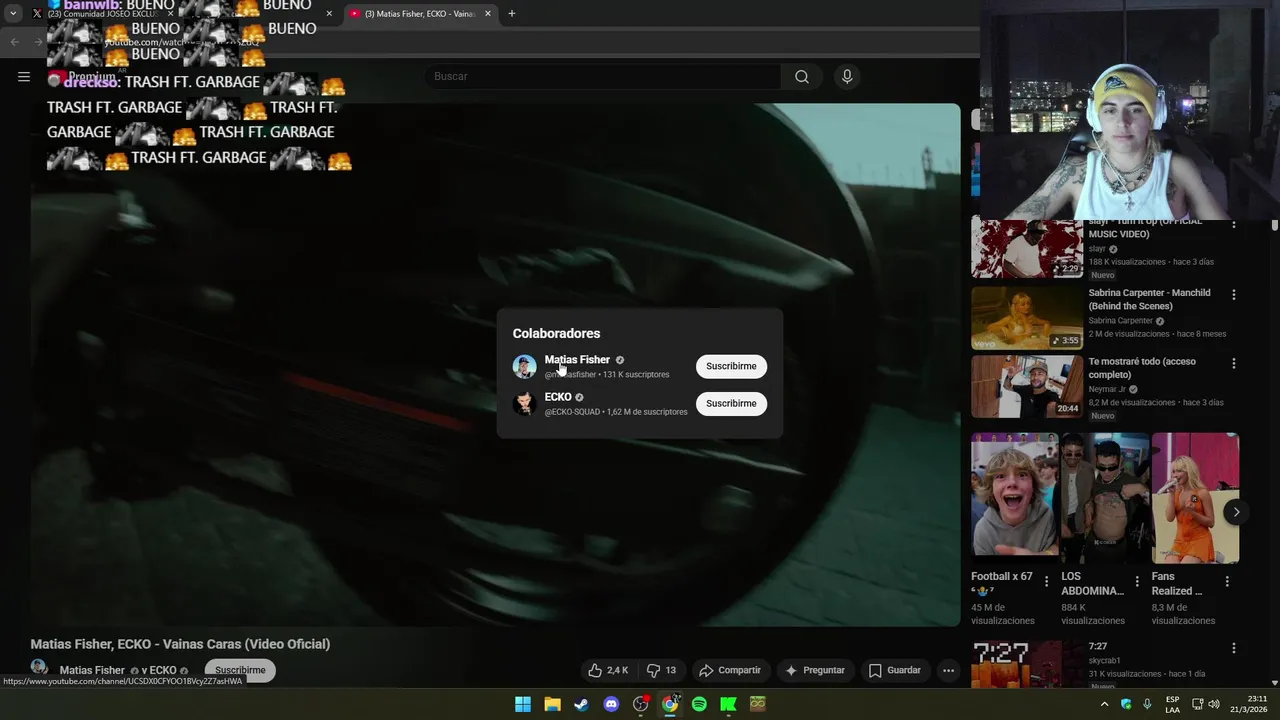Open the 7:27 video thumbnail
Screen dimensions: 1280x720
pyautogui.click(x=1027, y=665)
